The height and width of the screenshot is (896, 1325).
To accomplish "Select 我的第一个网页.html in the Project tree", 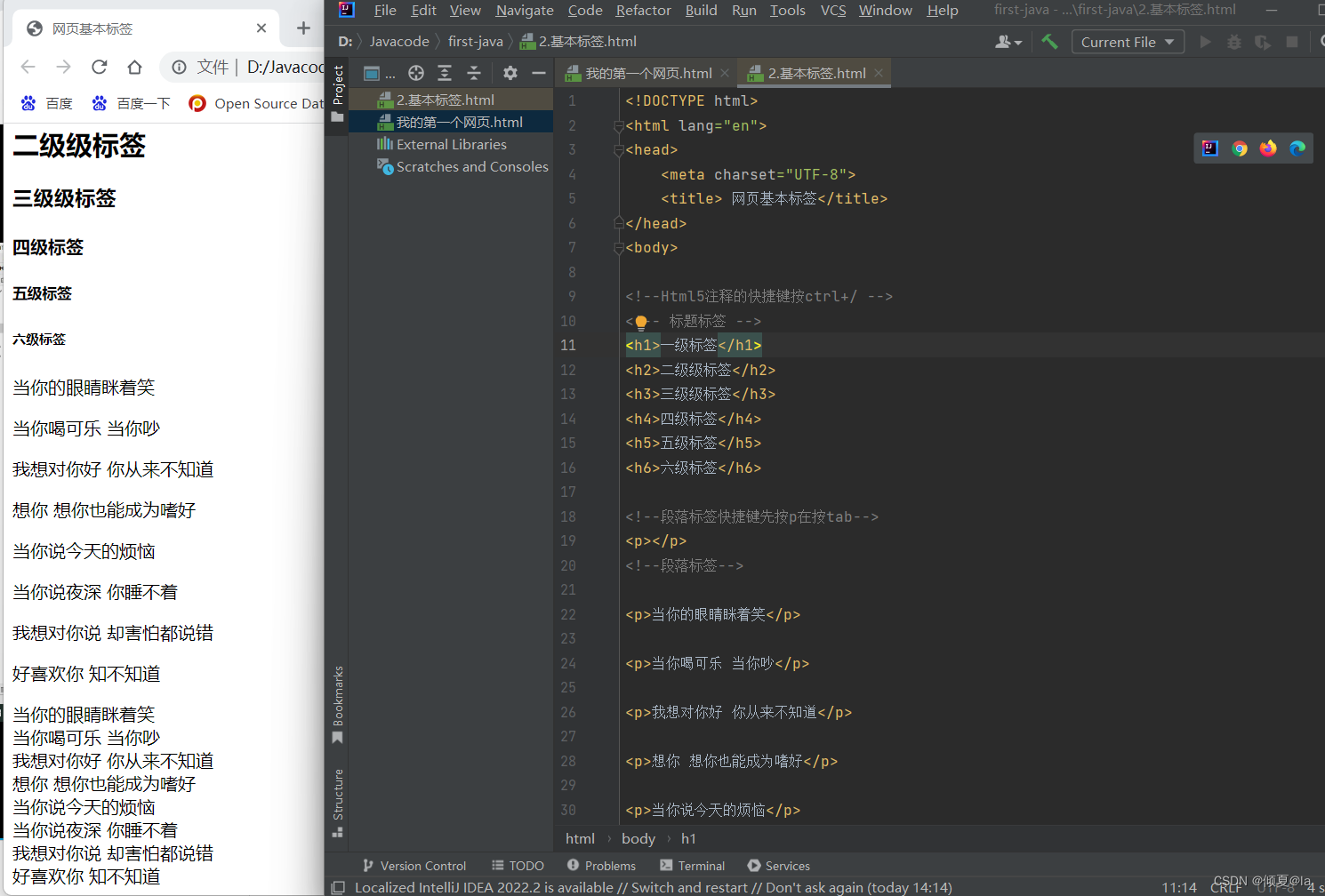I will pos(451,122).
